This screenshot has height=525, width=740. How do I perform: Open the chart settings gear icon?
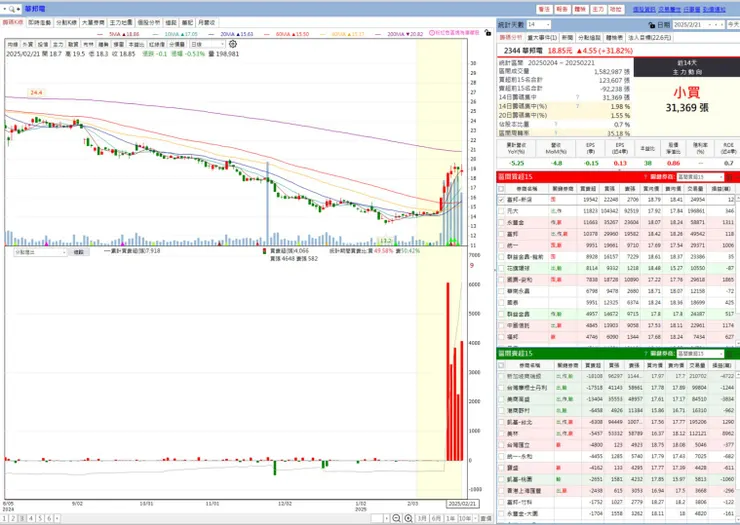click(233, 44)
